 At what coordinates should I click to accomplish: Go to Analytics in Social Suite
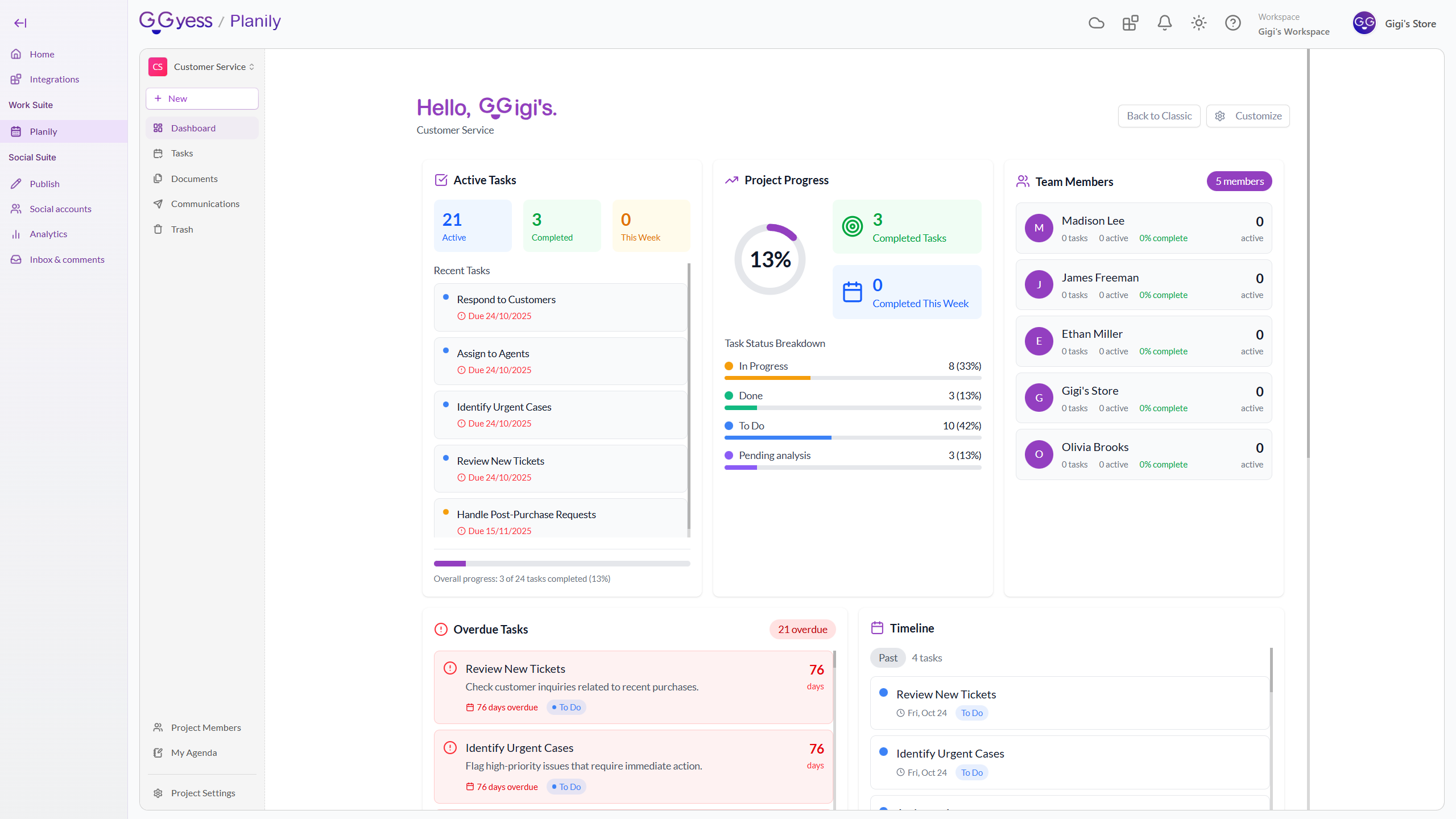(48, 234)
